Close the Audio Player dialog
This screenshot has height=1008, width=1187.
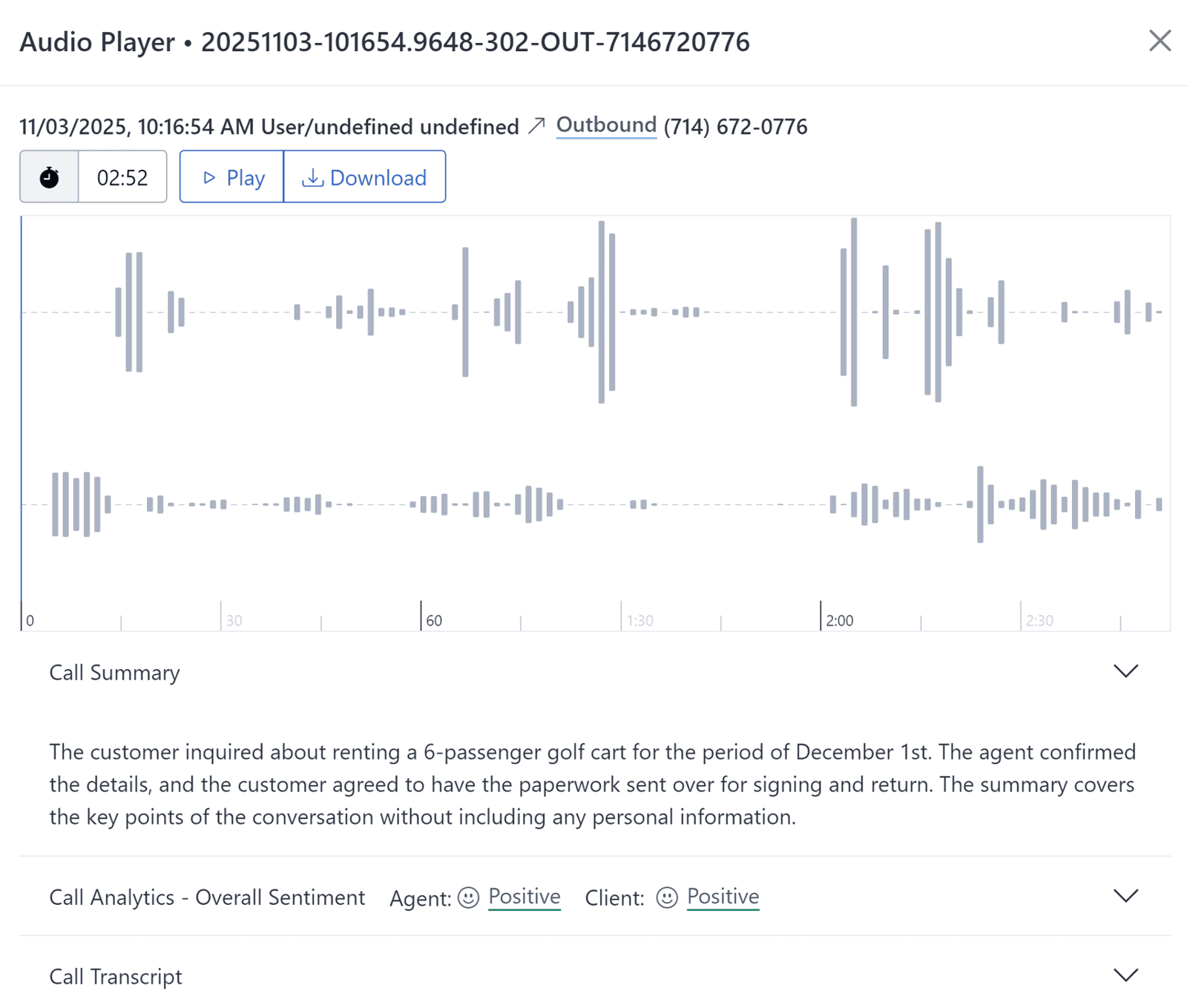pyautogui.click(x=1160, y=41)
